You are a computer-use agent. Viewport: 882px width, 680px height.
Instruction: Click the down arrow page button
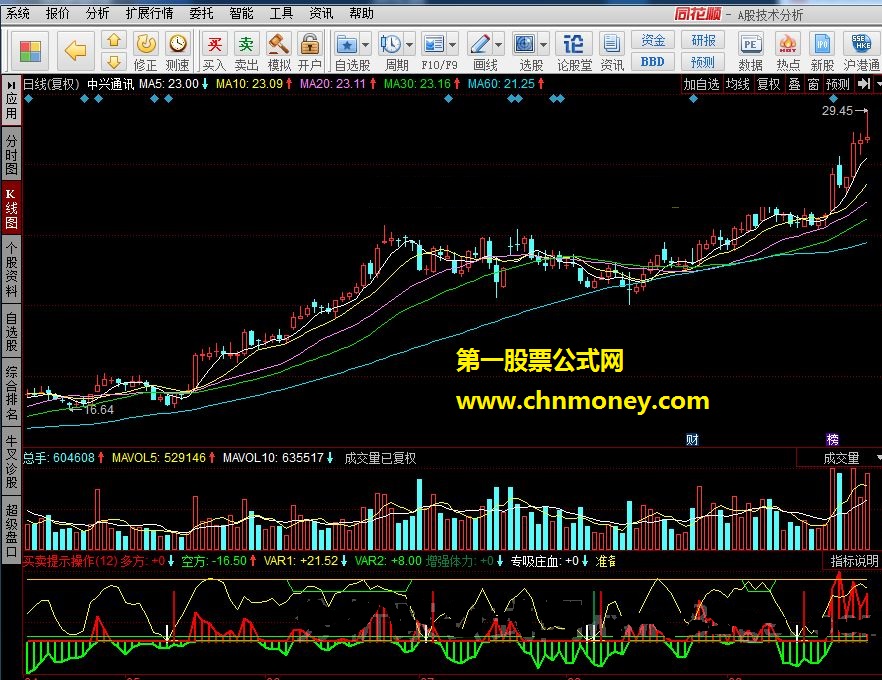click(114, 61)
